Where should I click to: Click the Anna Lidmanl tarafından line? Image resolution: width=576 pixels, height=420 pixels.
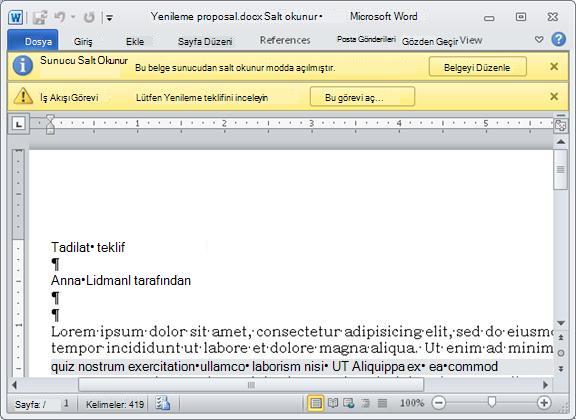click(121, 281)
